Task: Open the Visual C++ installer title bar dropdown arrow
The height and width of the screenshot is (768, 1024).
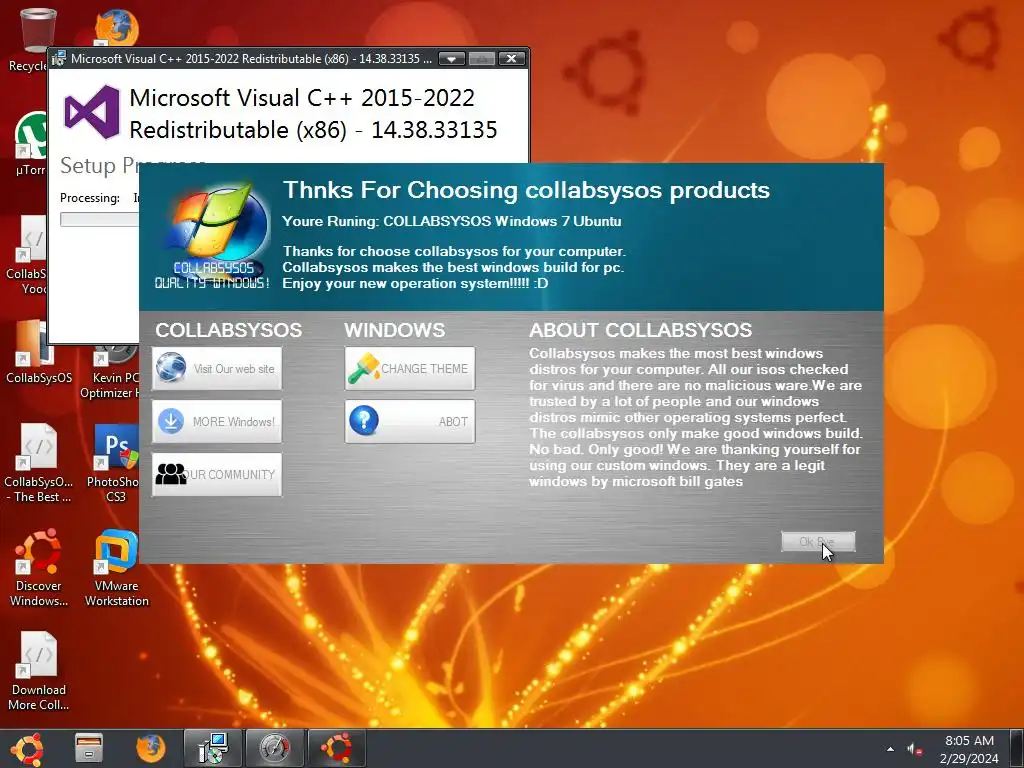Action: point(452,59)
